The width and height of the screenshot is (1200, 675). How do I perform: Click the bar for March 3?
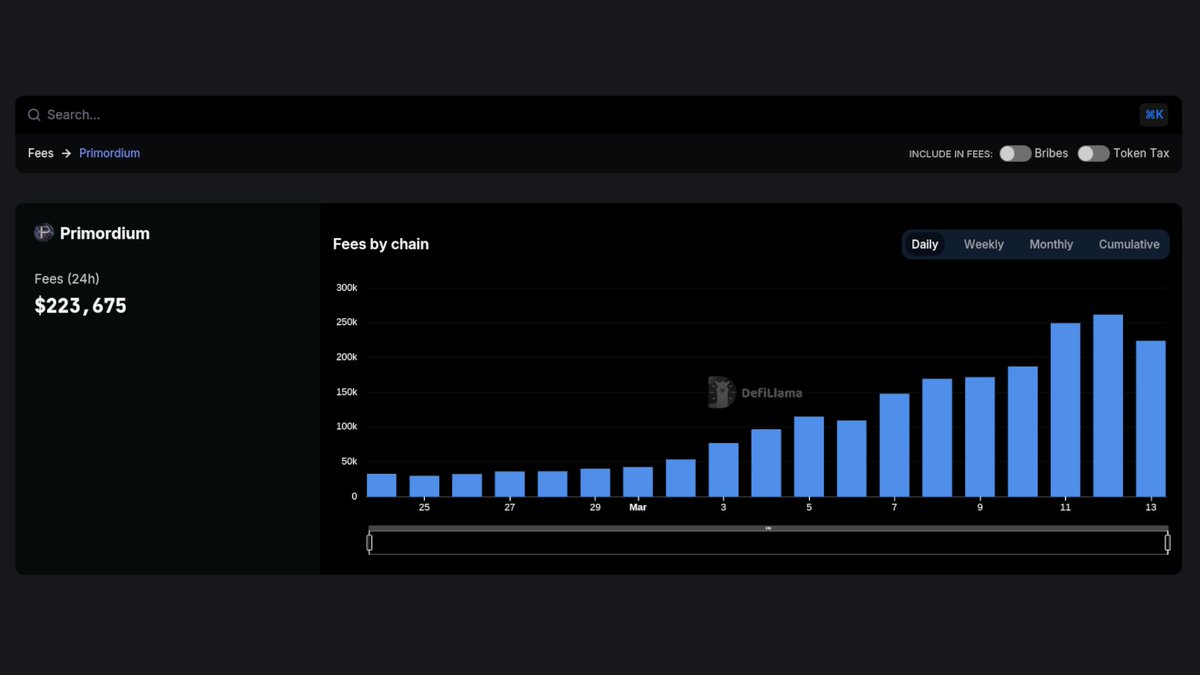click(x=723, y=470)
